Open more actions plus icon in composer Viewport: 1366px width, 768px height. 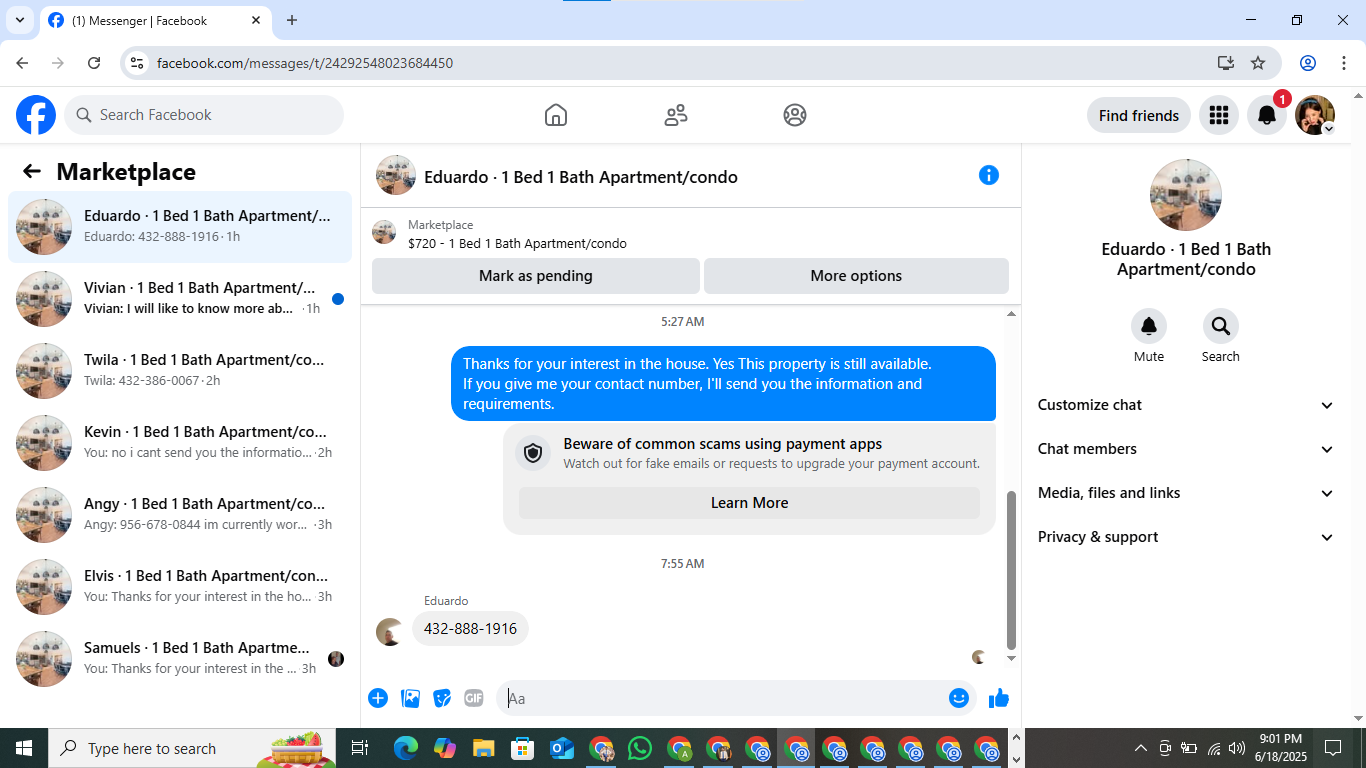point(378,698)
